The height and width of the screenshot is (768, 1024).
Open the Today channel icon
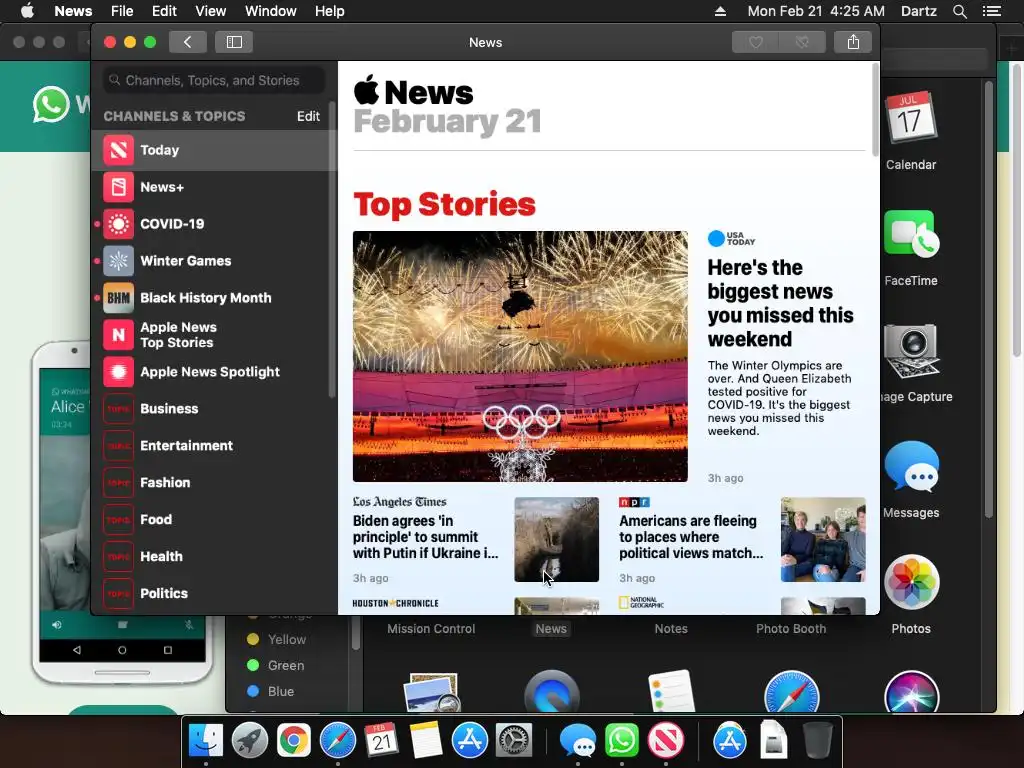pyautogui.click(x=118, y=150)
